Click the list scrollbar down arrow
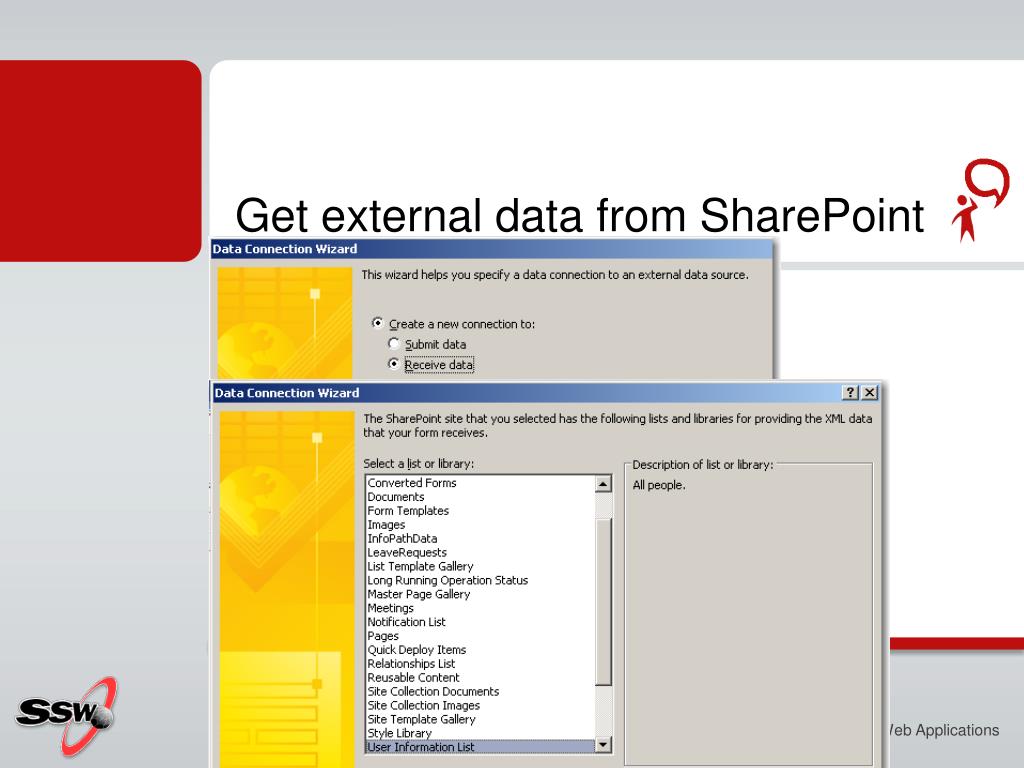Viewport: 1024px width, 768px height. [603, 744]
